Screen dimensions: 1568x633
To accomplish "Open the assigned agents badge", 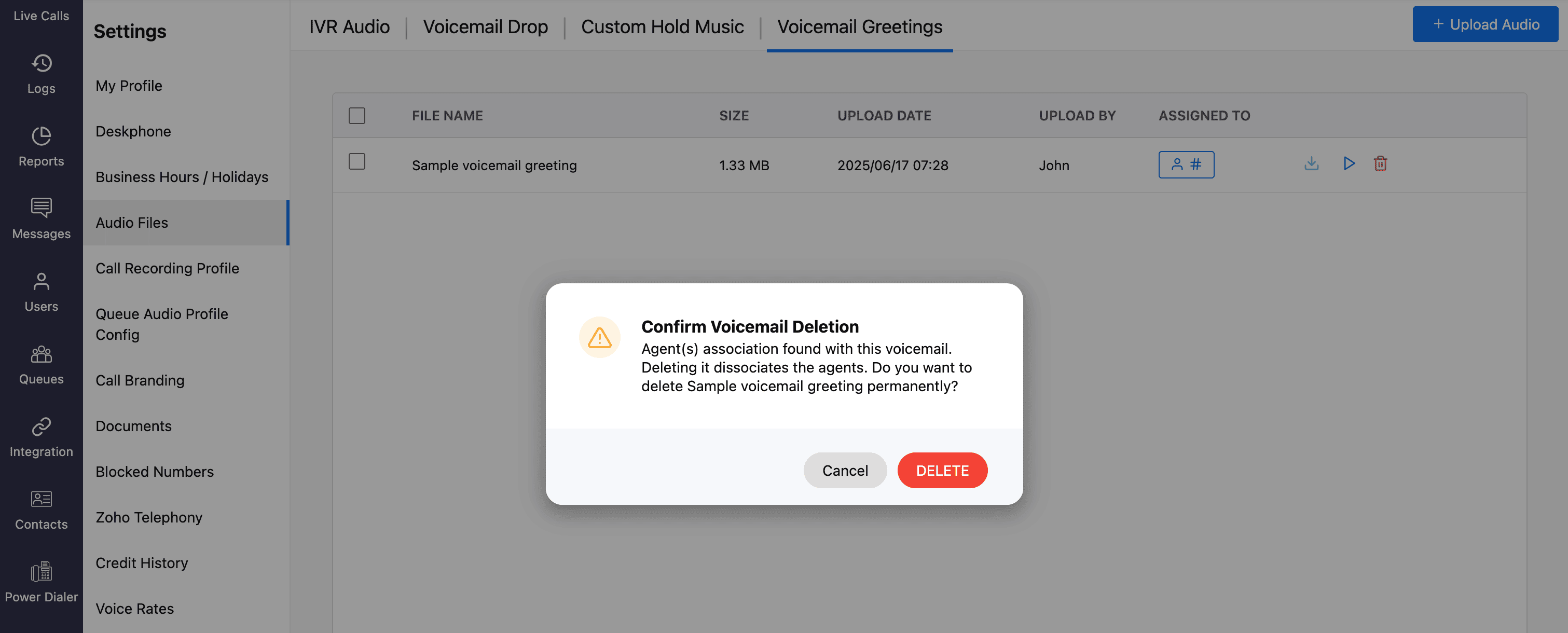I will [x=1186, y=164].
